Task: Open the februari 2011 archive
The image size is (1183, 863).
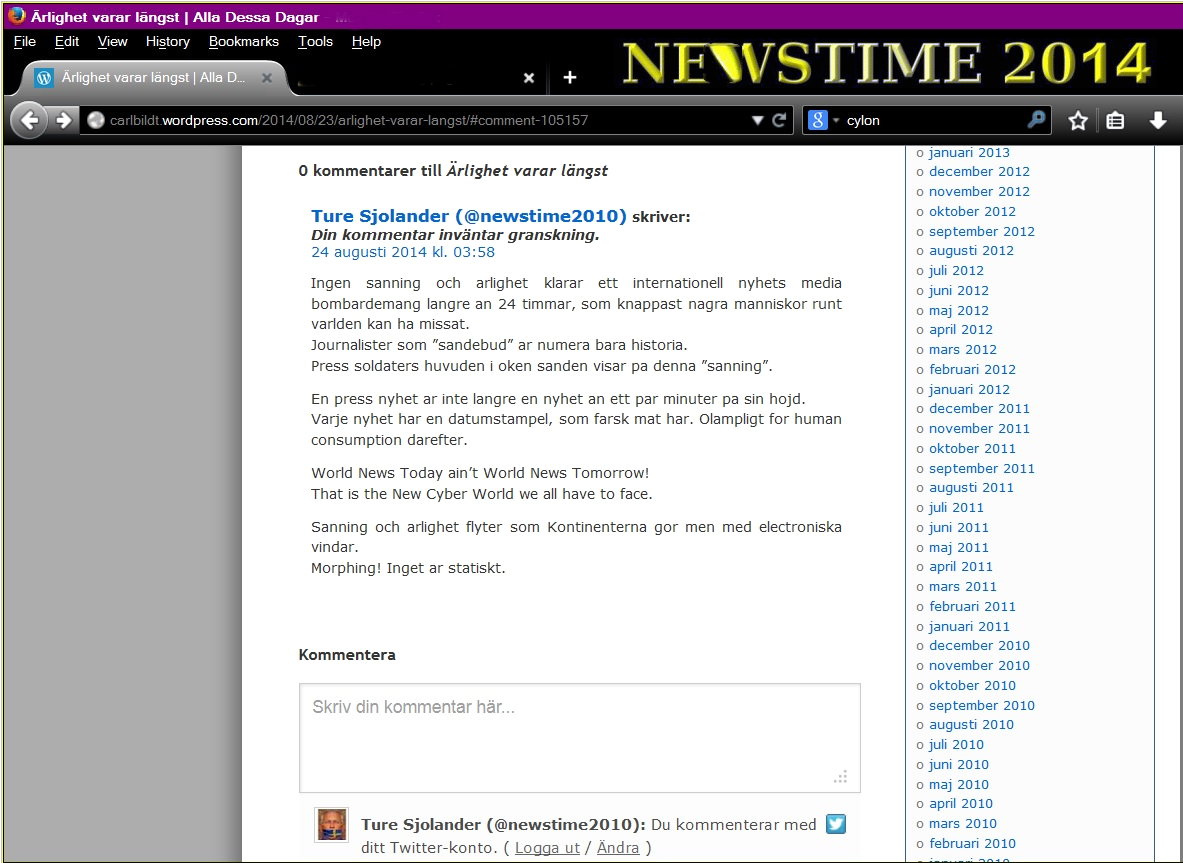Action: pos(972,607)
